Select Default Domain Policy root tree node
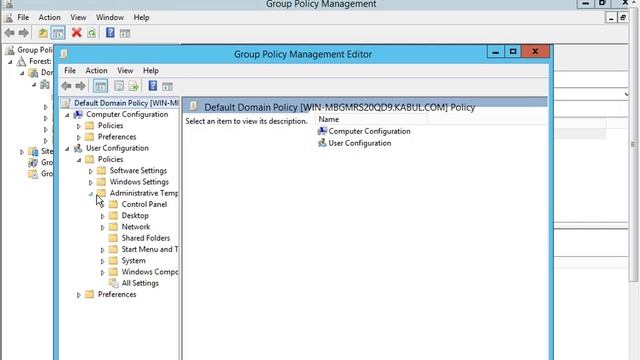Image resolution: width=640 pixels, height=360 pixels. [126, 103]
